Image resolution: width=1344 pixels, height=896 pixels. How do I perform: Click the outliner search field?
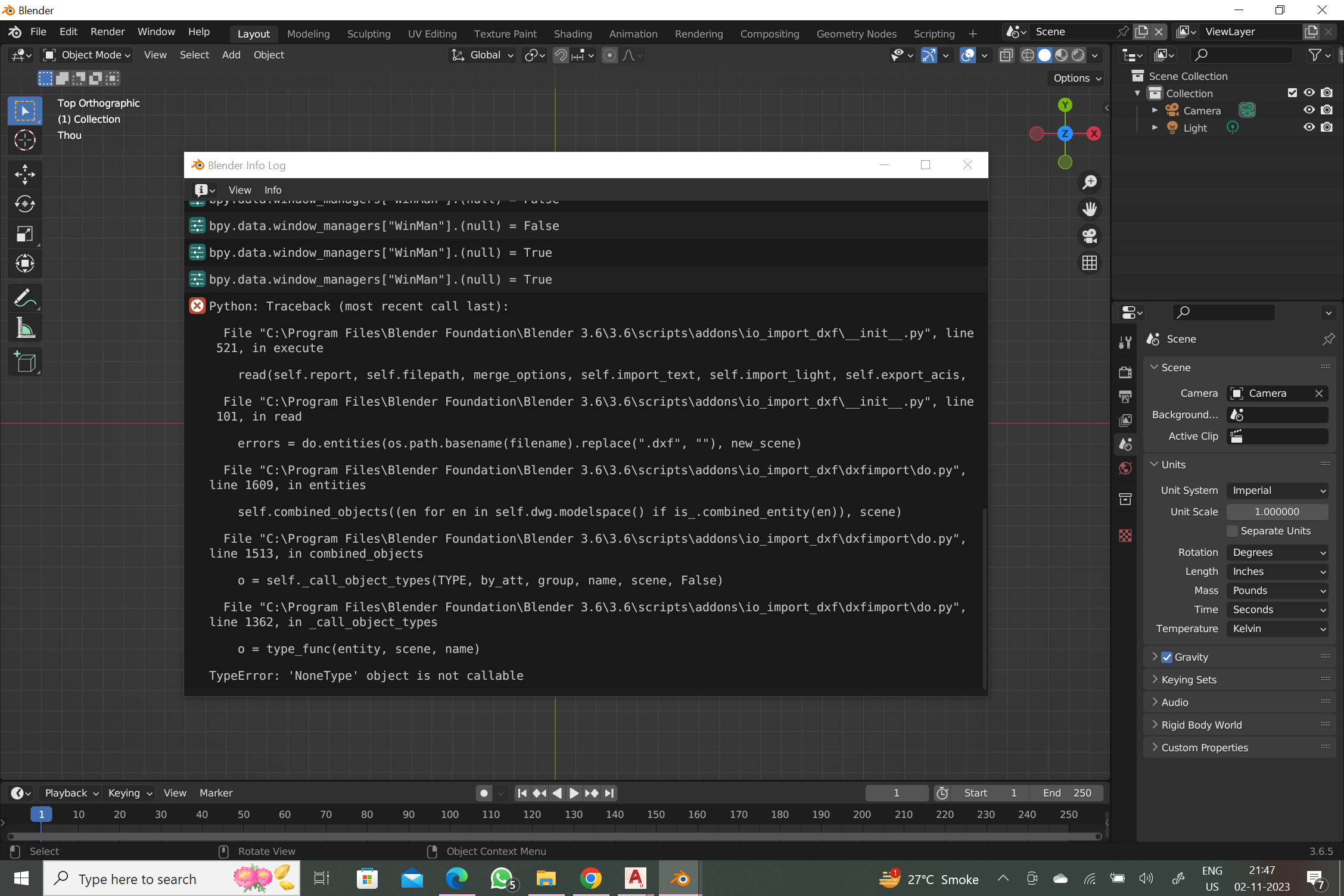point(1242,55)
